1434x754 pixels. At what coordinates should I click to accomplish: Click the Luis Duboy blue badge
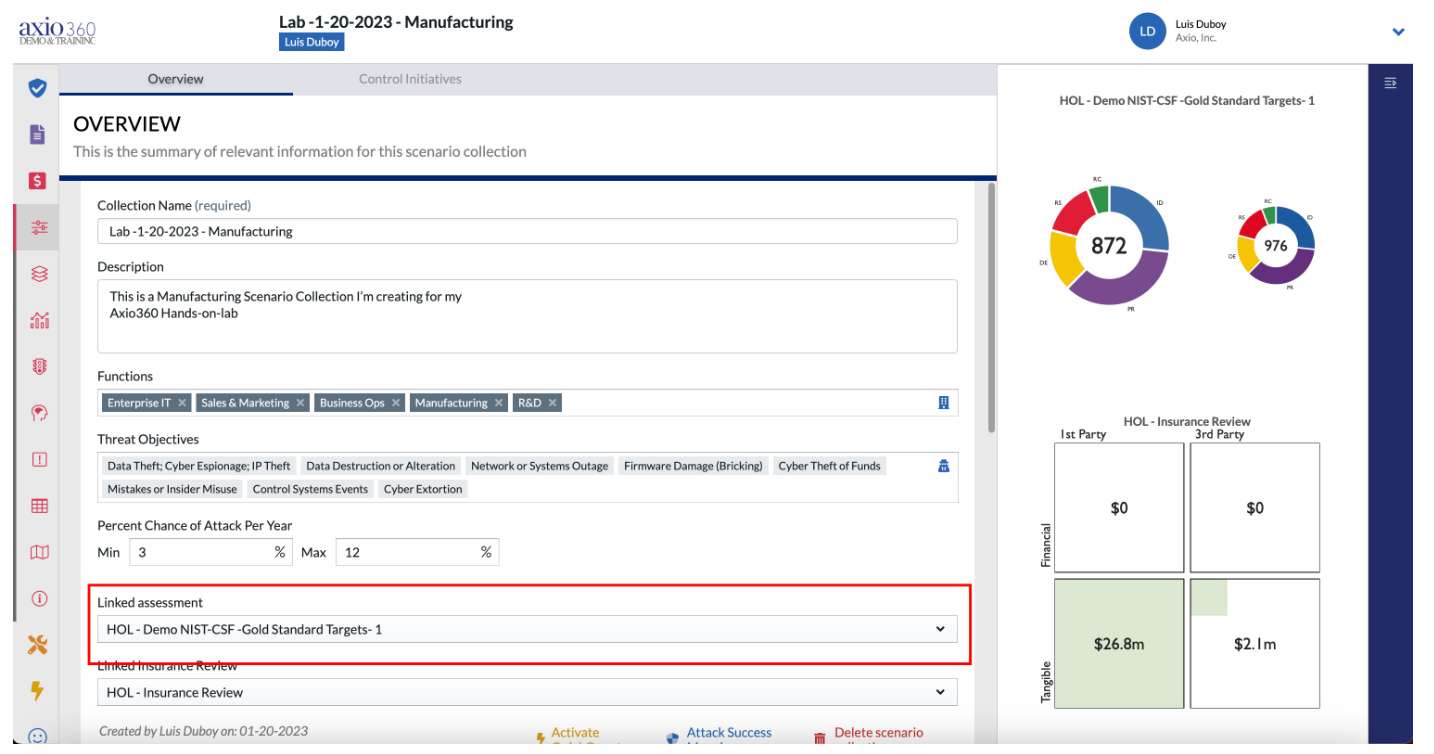pos(312,42)
